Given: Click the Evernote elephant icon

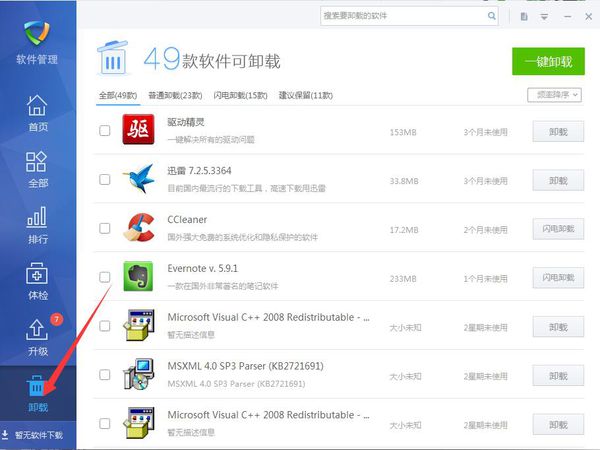Looking at the screenshot, I should [x=138, y=276].
